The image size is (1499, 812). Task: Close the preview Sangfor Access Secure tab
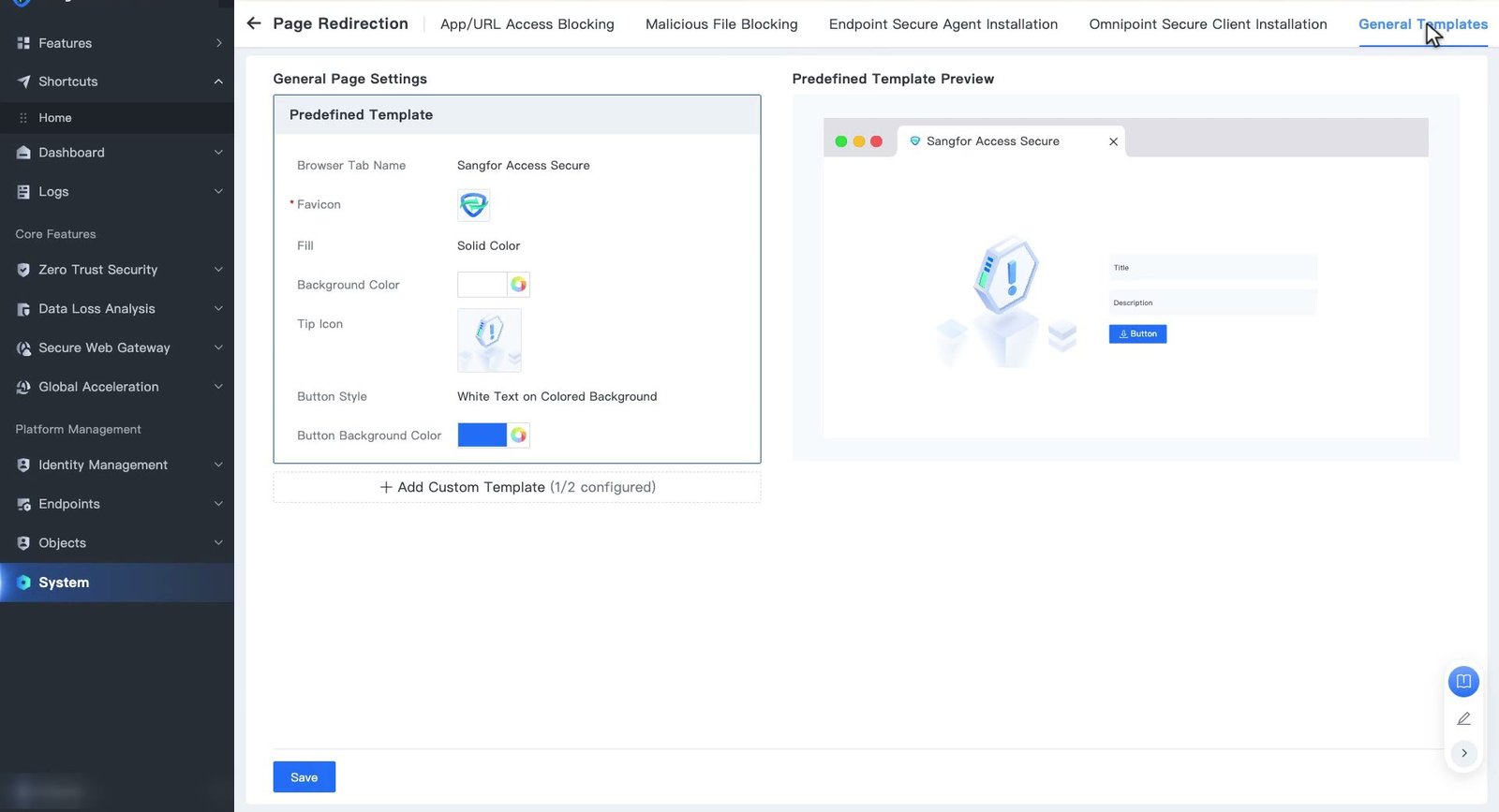point(1113,141)
